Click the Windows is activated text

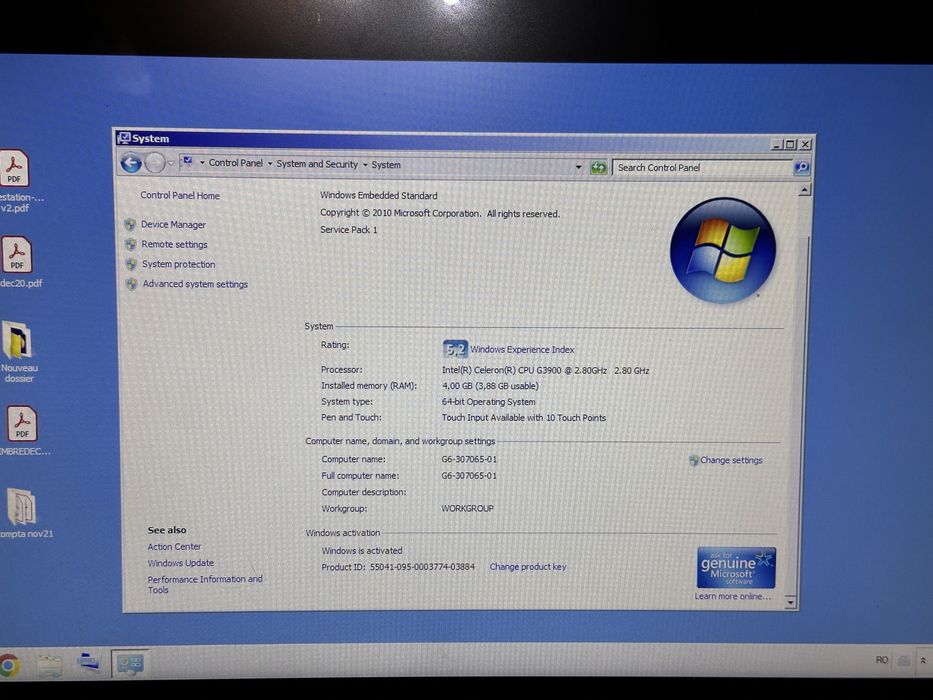362,551
